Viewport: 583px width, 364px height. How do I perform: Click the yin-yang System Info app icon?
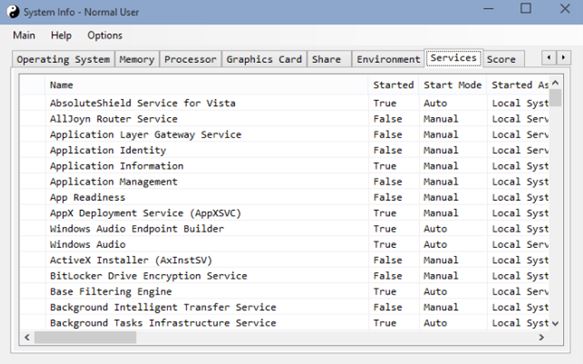(13, 12)
